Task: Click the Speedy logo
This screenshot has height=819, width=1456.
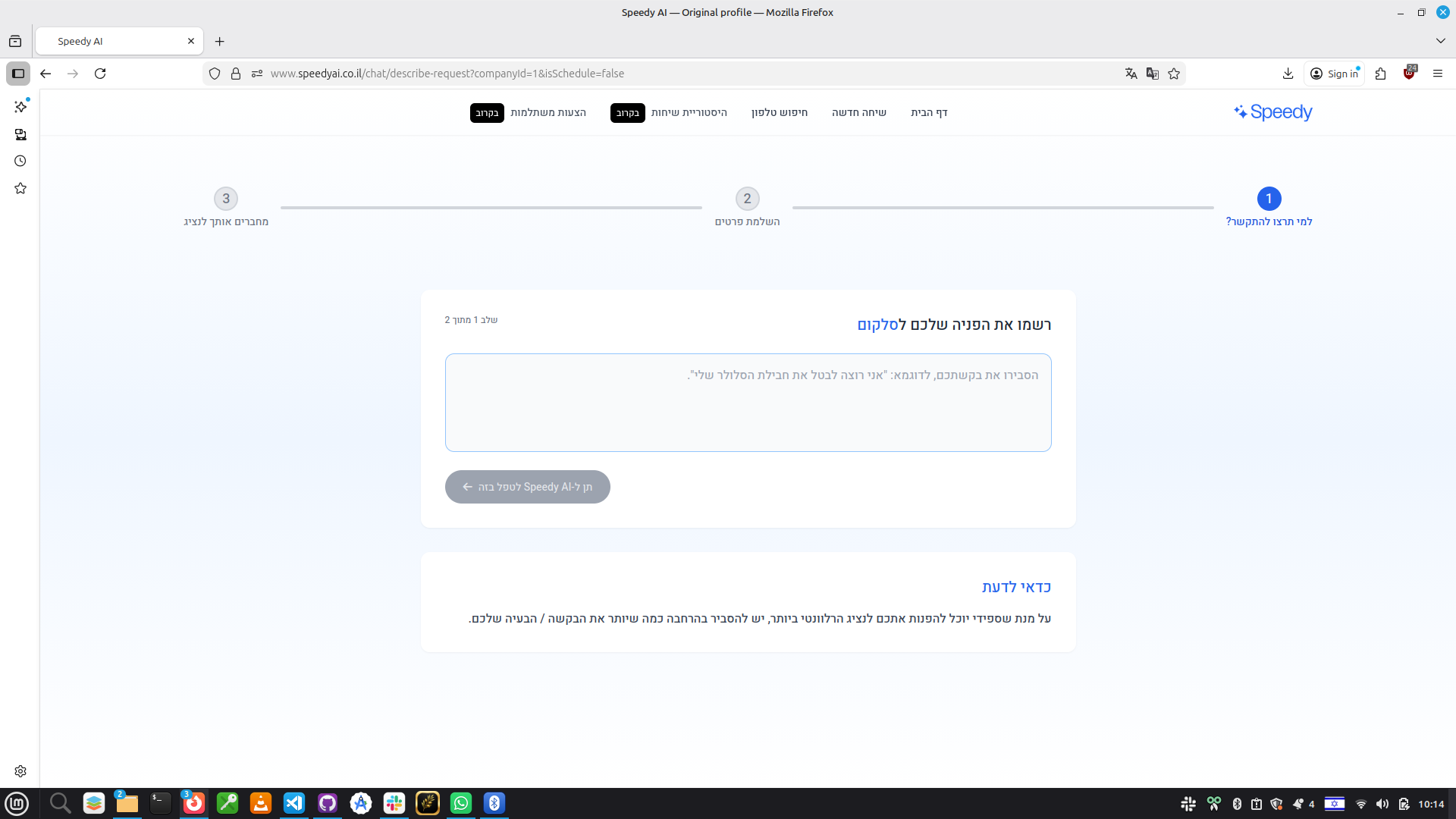Action: (1273, 112)
